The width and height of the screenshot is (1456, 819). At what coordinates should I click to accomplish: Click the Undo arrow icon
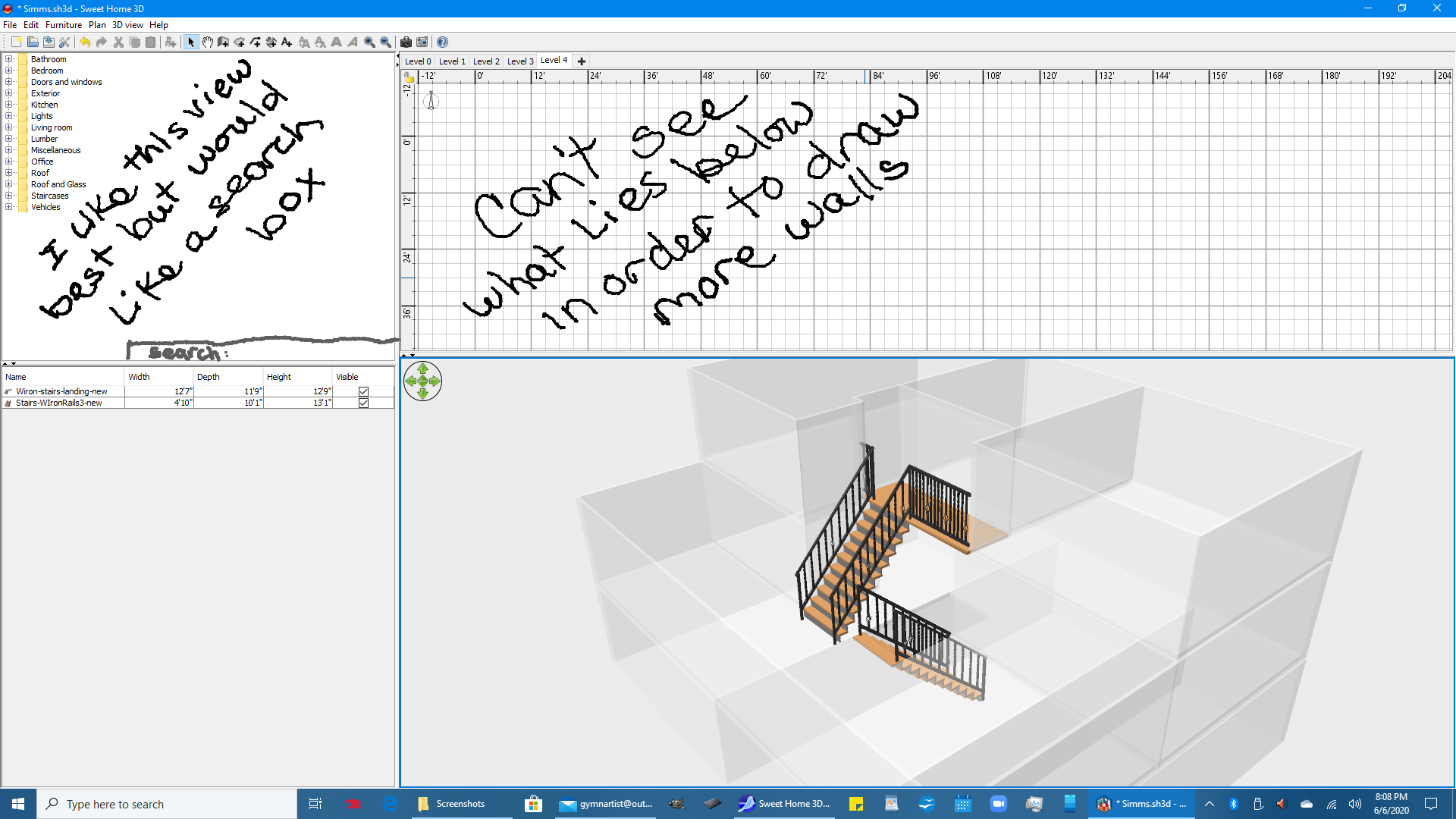click(85, 42)
